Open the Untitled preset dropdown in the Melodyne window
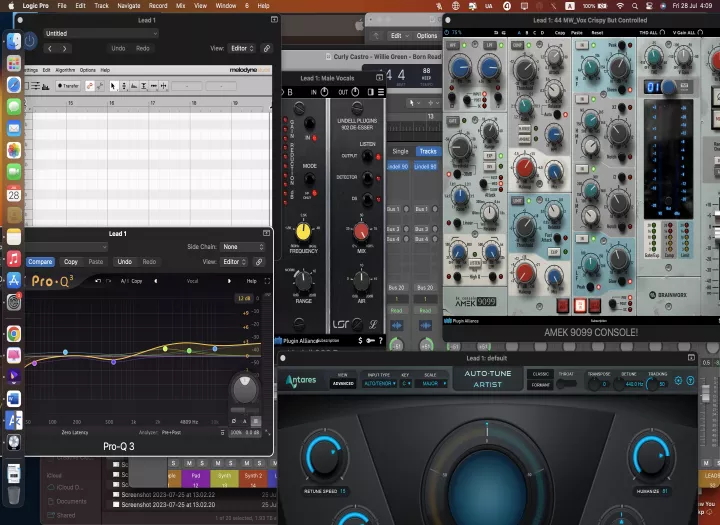The image size is (720, 525). 101,34
